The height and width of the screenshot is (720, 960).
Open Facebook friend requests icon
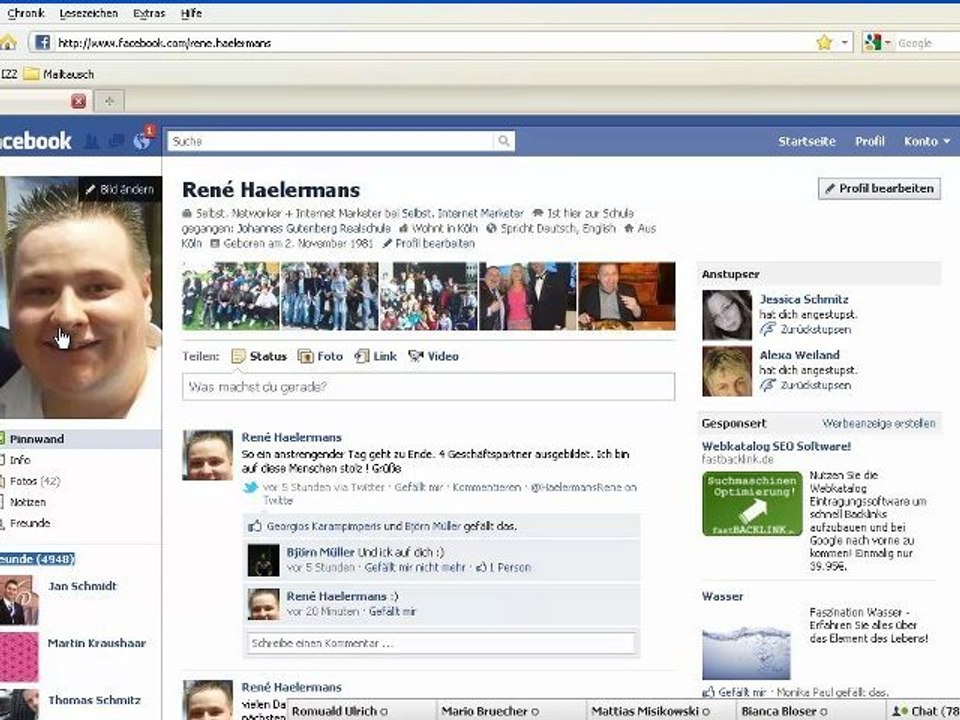[x=91, y=141]
